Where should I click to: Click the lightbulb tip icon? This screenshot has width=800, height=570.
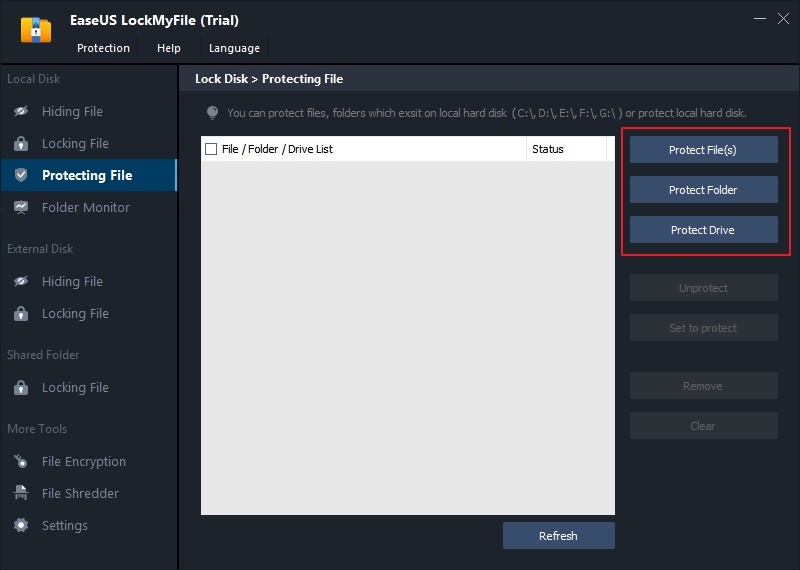click(x=212, y=113)
